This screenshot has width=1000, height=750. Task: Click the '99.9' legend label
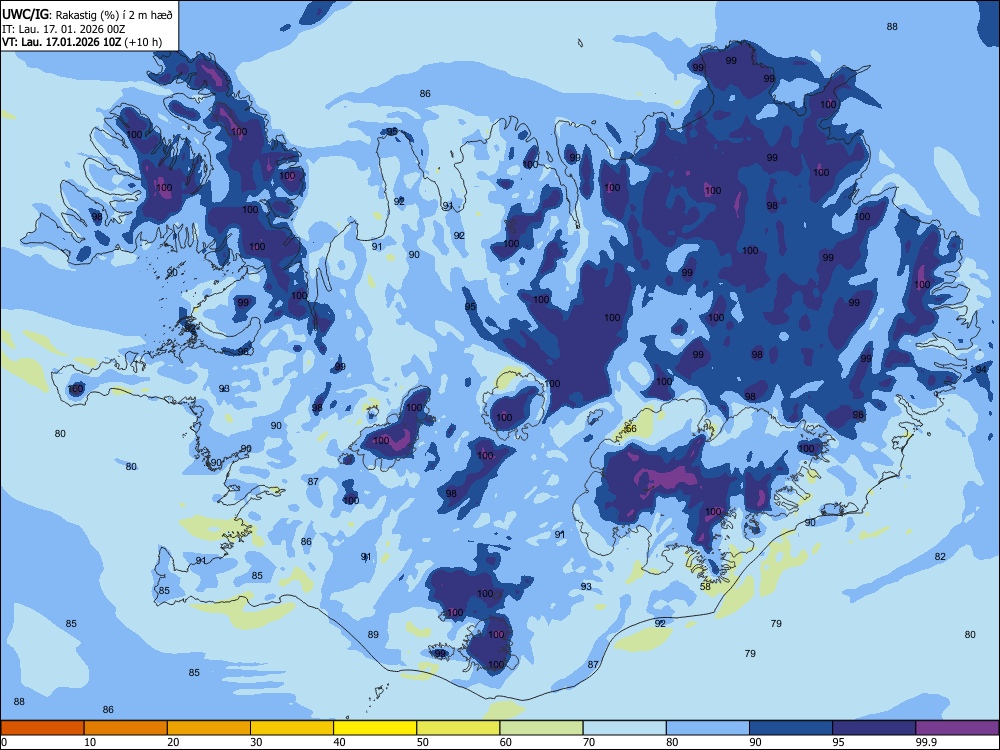[x=925, y=742]
